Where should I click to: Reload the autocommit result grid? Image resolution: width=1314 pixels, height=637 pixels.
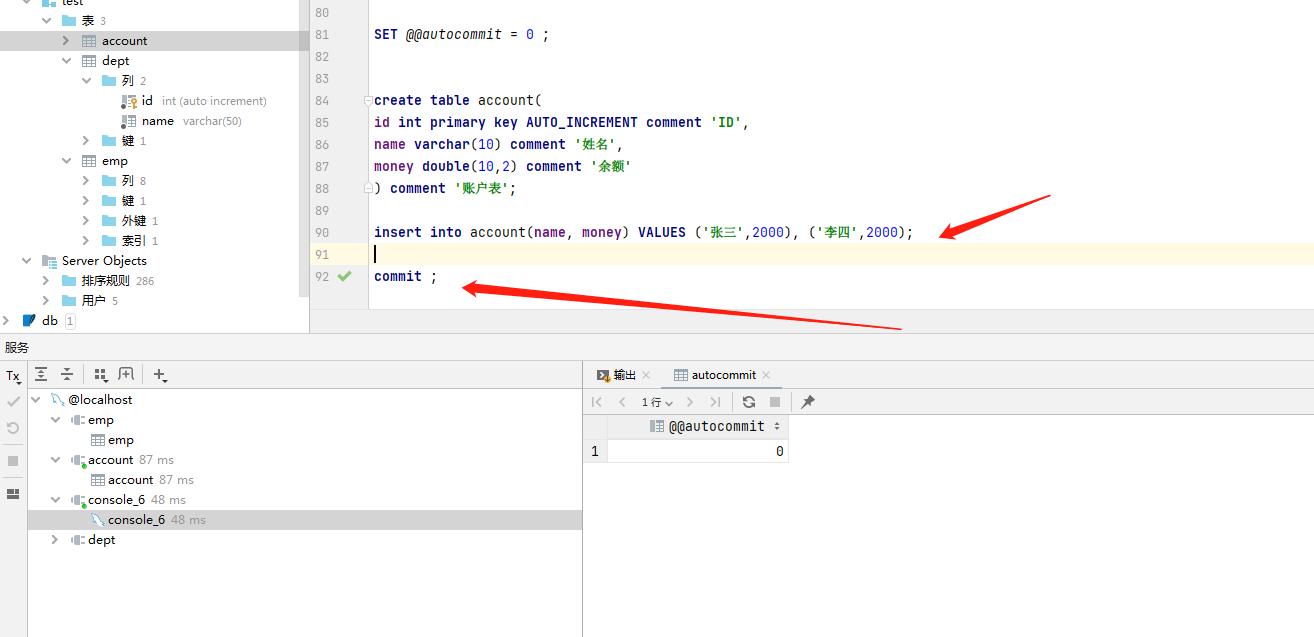click(749, 402)
